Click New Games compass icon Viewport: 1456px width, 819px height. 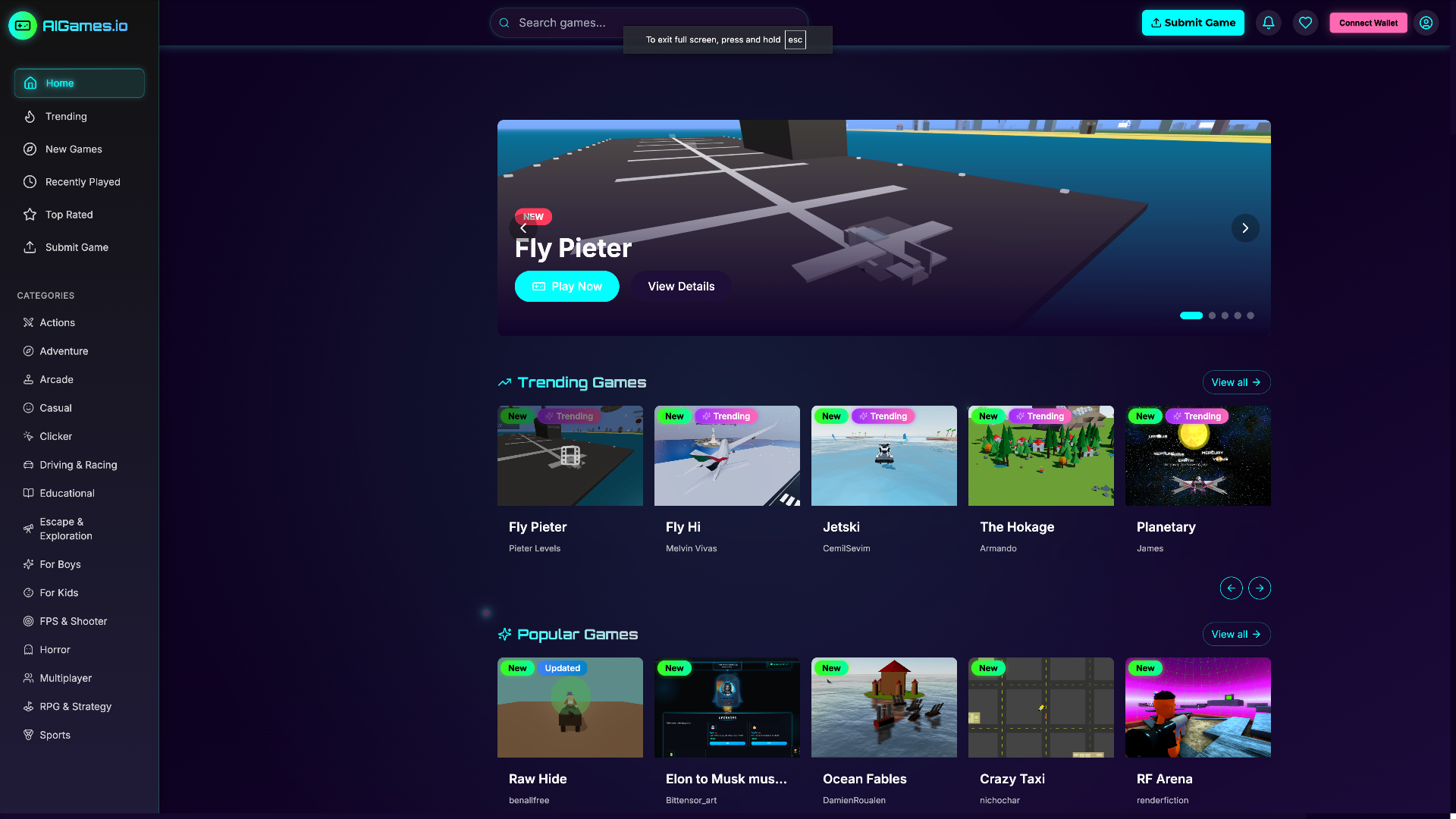[x=30, y=149]
